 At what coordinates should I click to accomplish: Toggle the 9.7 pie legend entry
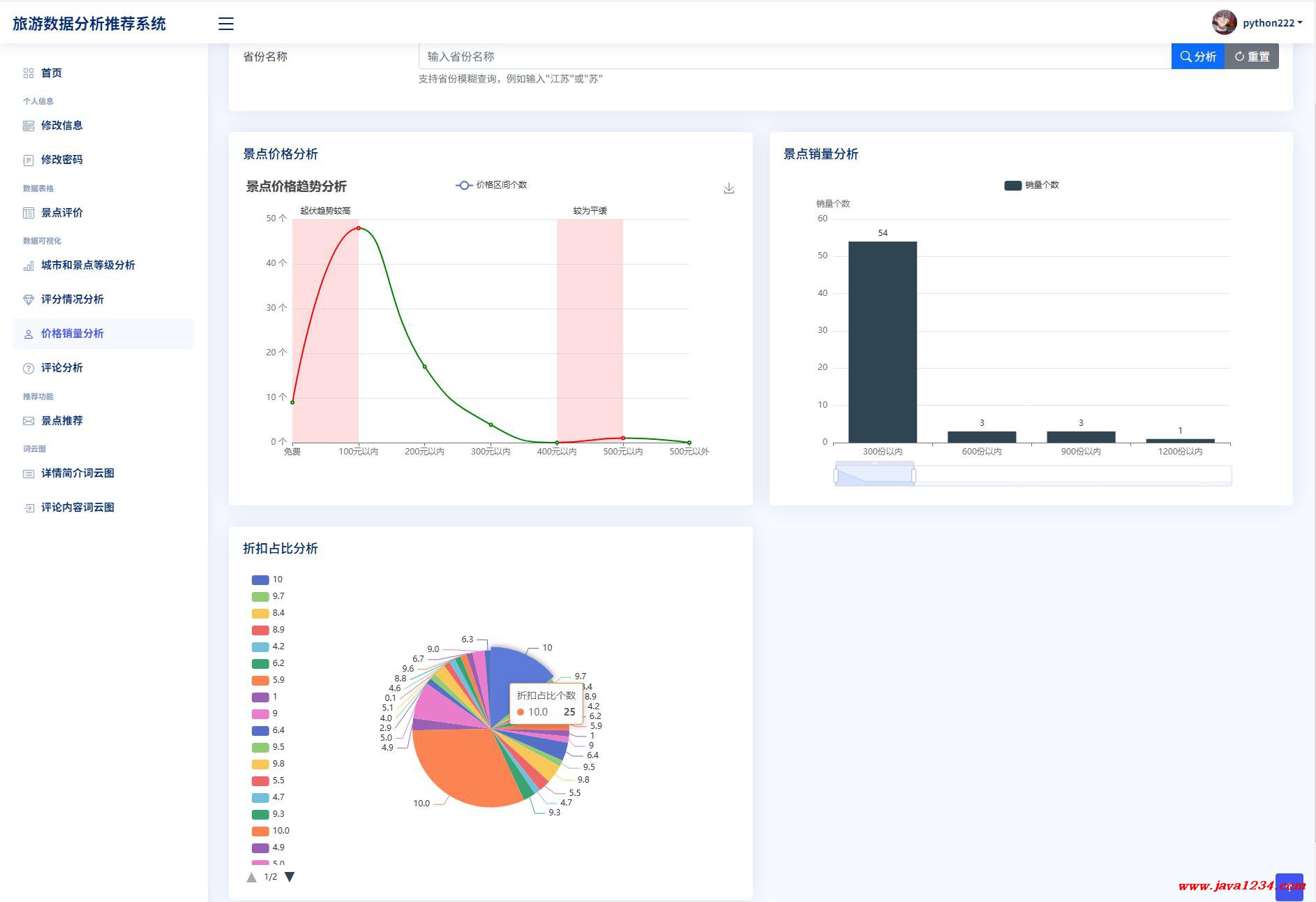[268, 596]
